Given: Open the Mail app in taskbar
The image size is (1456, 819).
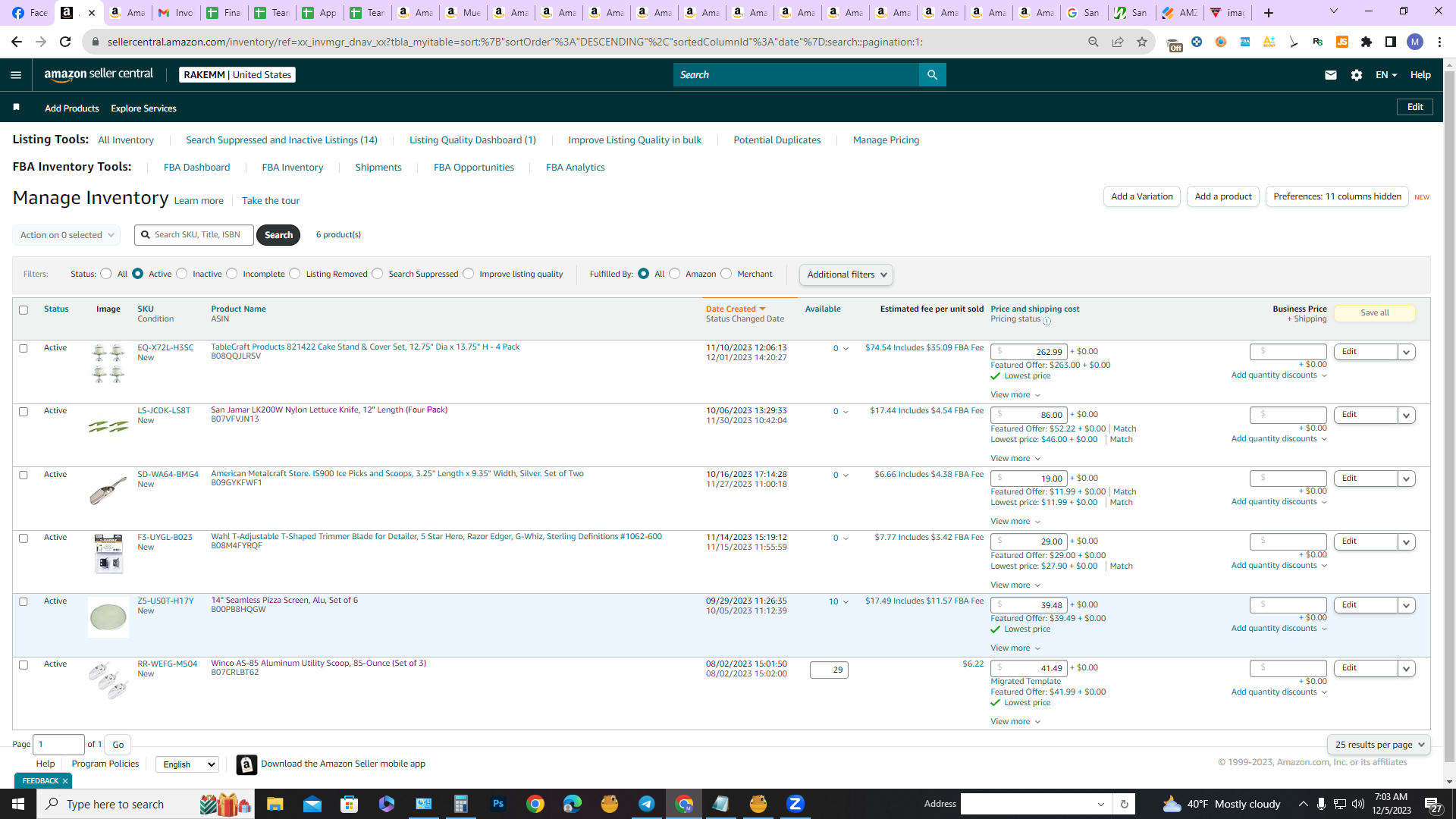Looking at the screenshot, I should pyautogui.click(x=312, y=804).
